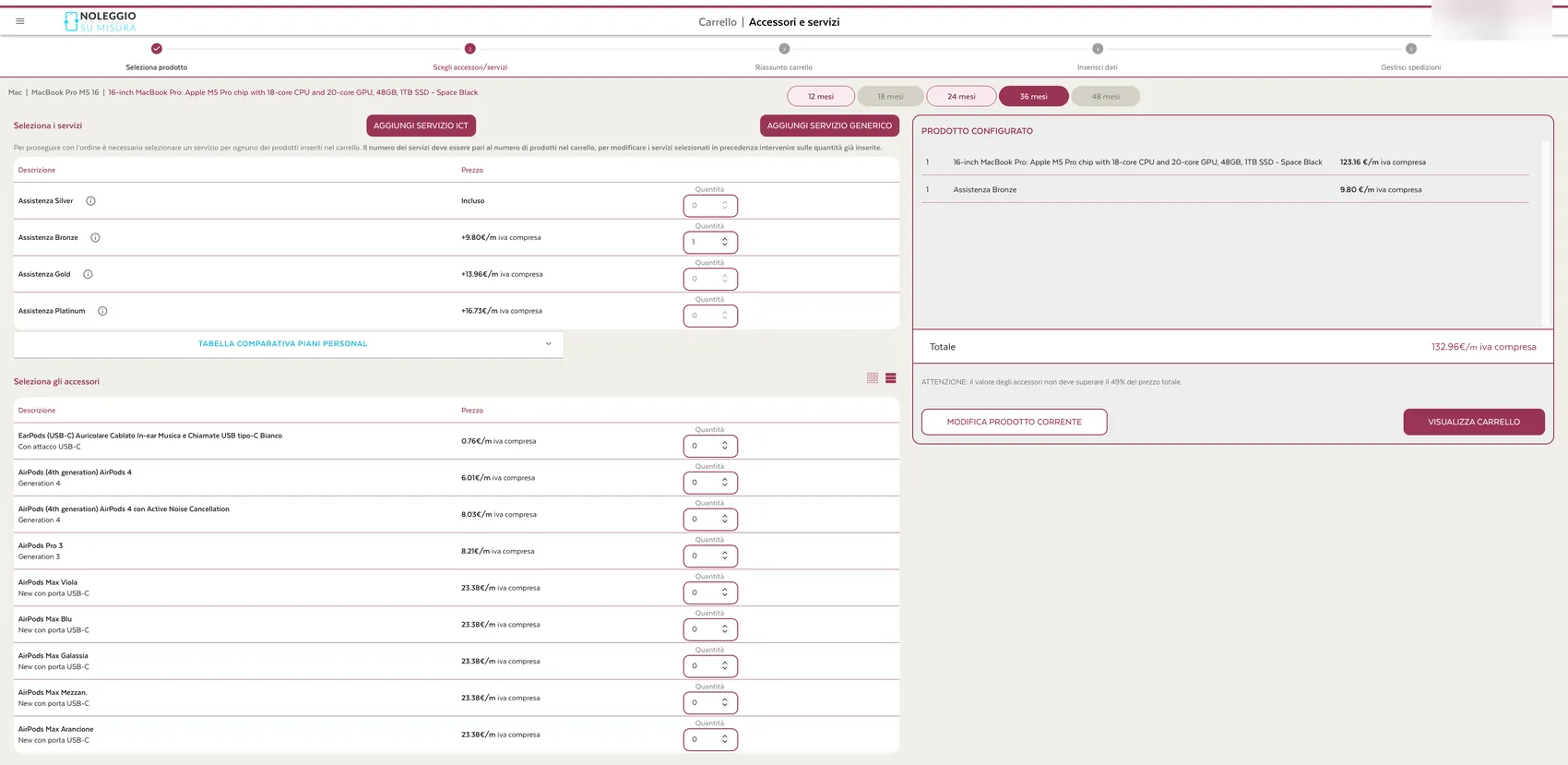This screenshot has width=1568, height=765.
Task: Open Seleziona prodotto step label
Action: tap(157, 67)
